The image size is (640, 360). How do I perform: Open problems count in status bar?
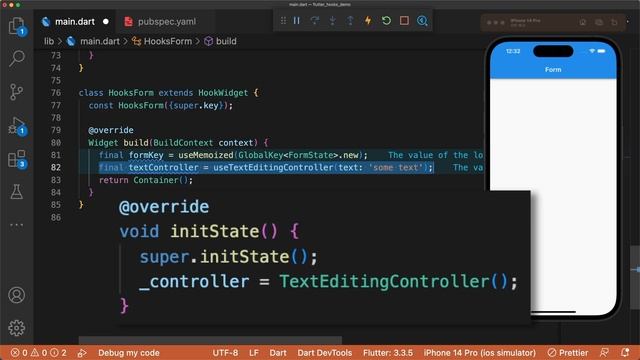(38, 353)
